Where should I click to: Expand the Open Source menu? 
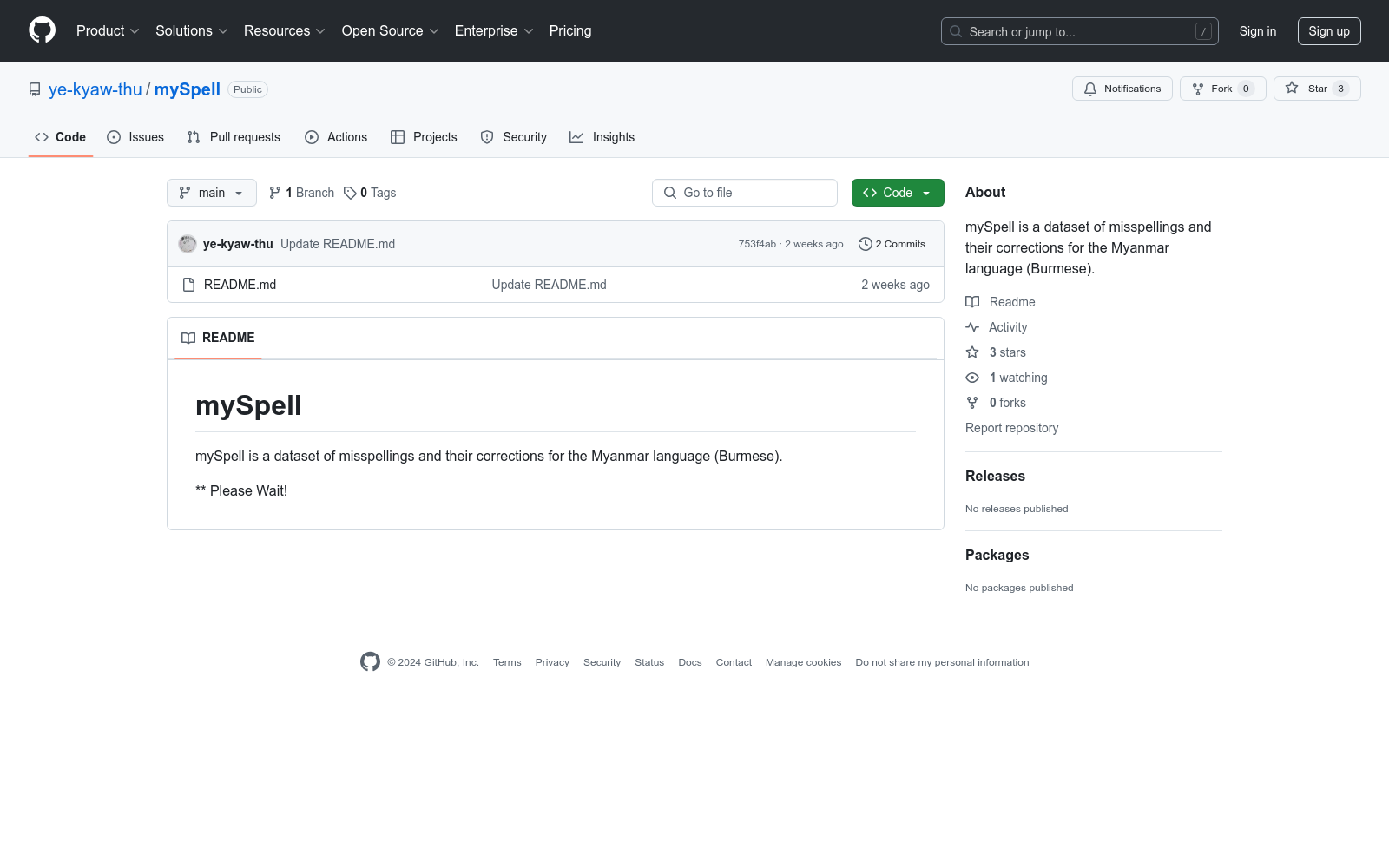pyautogui.click(x=390, y=30)
